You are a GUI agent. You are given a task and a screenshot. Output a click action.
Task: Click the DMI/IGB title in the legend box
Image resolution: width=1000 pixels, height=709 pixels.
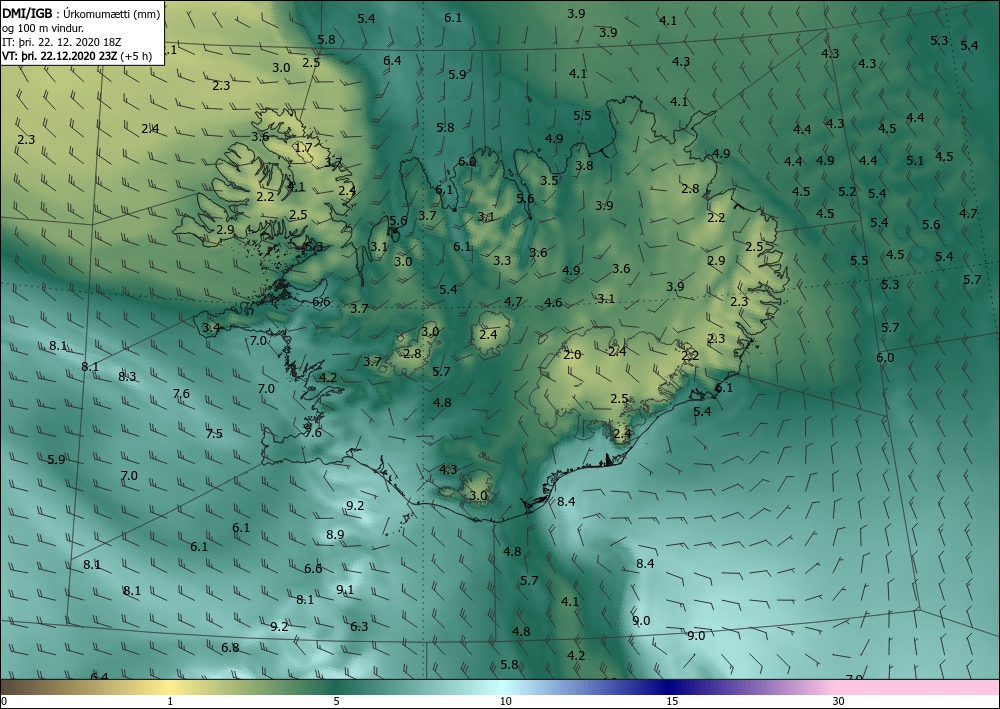(x=29, y=13)
